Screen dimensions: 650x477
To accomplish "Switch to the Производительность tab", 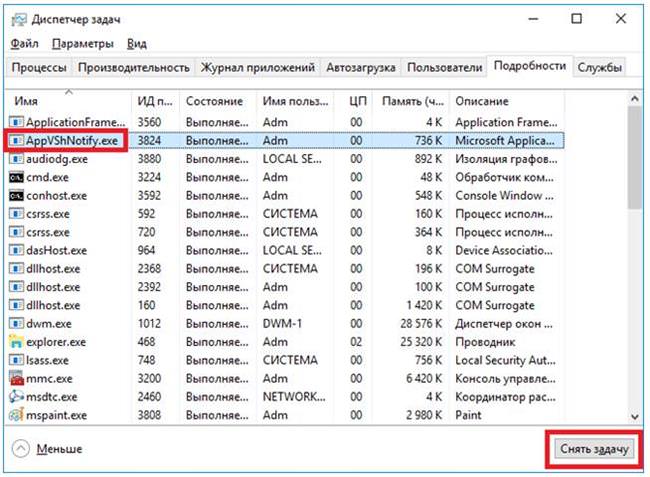I will [x=133, y=67].
